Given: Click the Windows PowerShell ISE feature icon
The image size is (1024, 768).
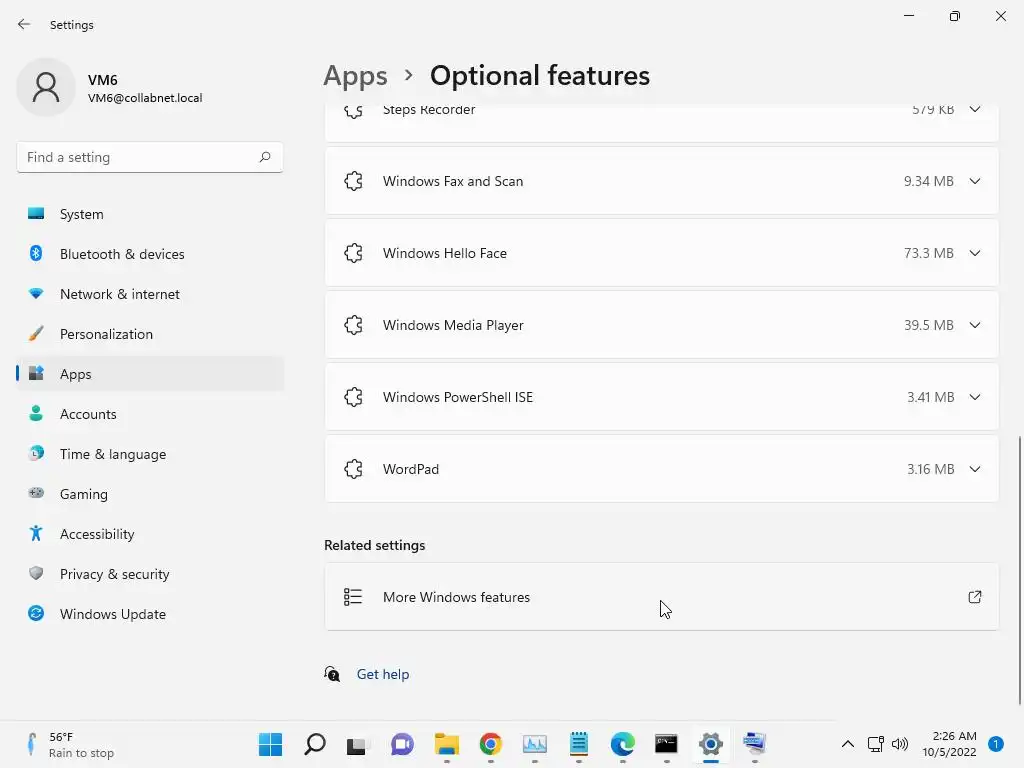Looking at the screenshot, I should tap(353, 396).
